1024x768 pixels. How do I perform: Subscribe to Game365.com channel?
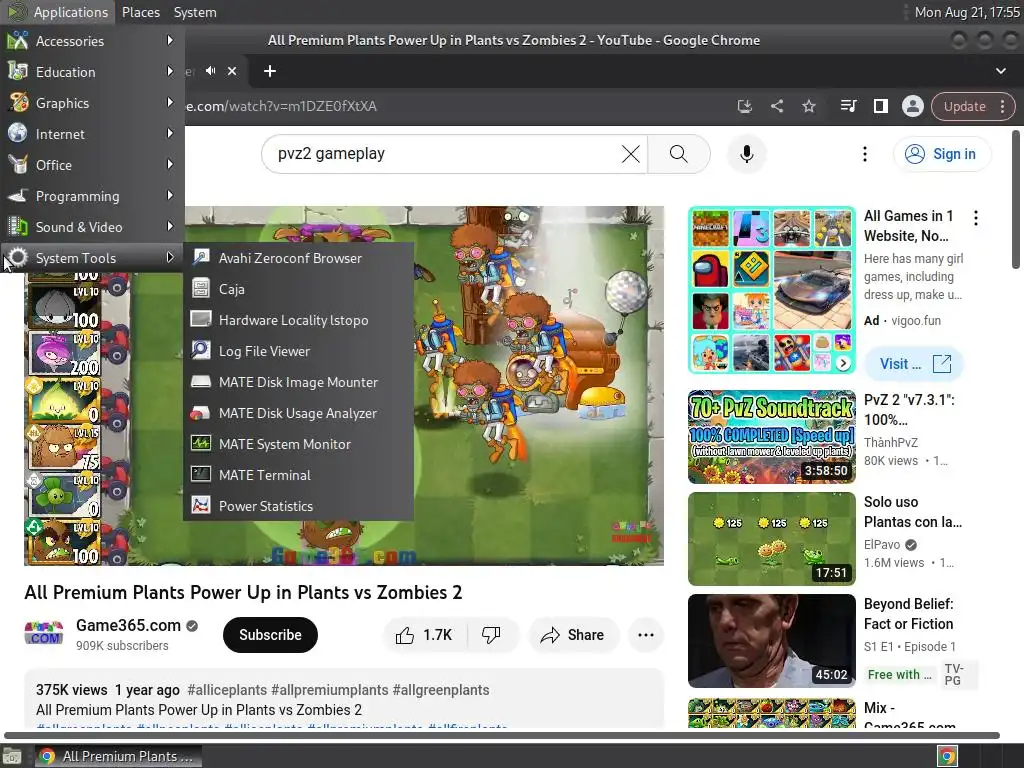270,635
